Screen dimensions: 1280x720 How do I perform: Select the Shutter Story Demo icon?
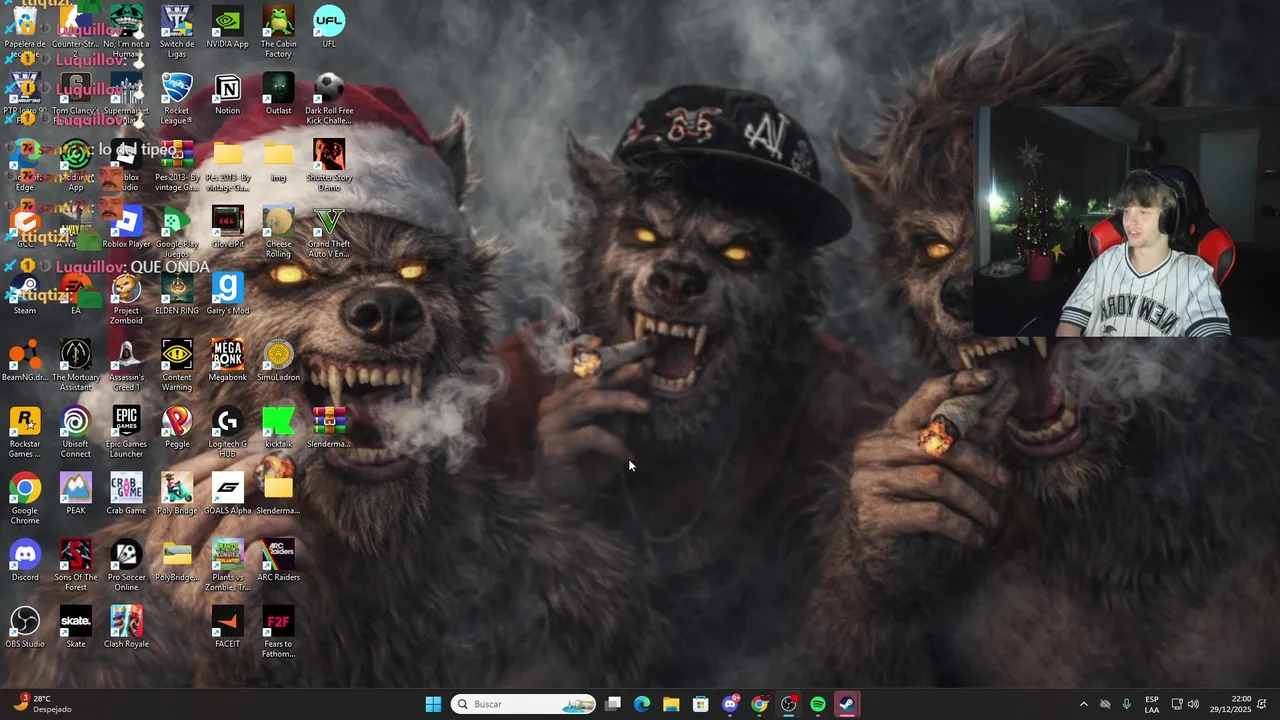(329, 165)
